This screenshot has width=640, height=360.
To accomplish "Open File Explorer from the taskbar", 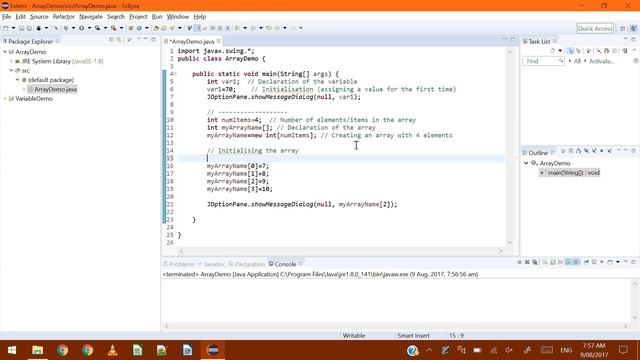I will (38, 350).
